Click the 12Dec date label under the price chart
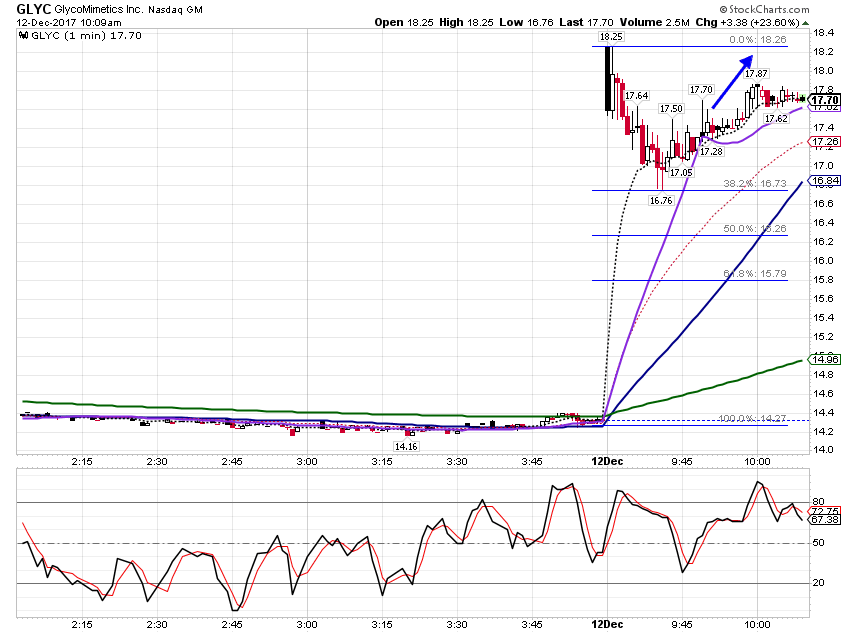The height and width of the screenshot is (633, 850). click(x=607, y=462)
